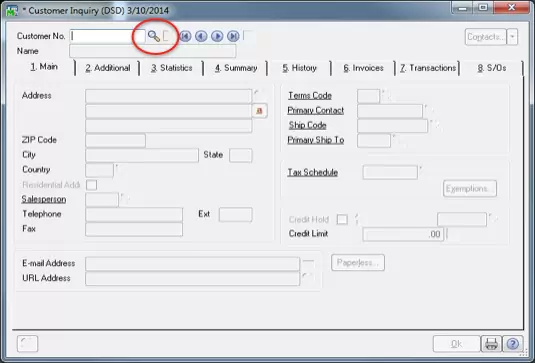Click the application icon in the title bar
Image resolution: width=535 pixels, height=363 pixels.
coord(13,11)
